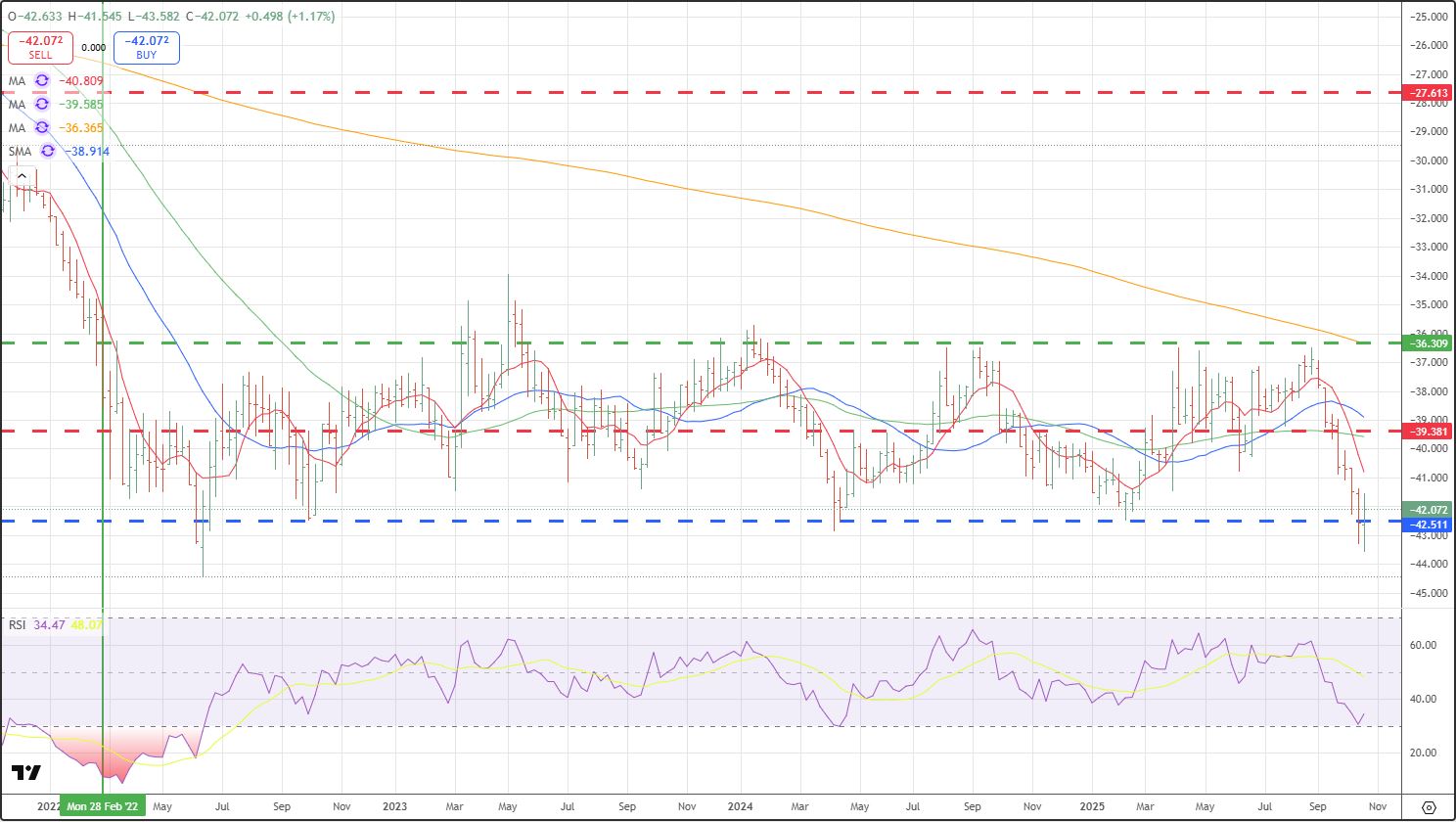Click the -42.511 blue price label

pyautogui.click(x=1428, y=525)
